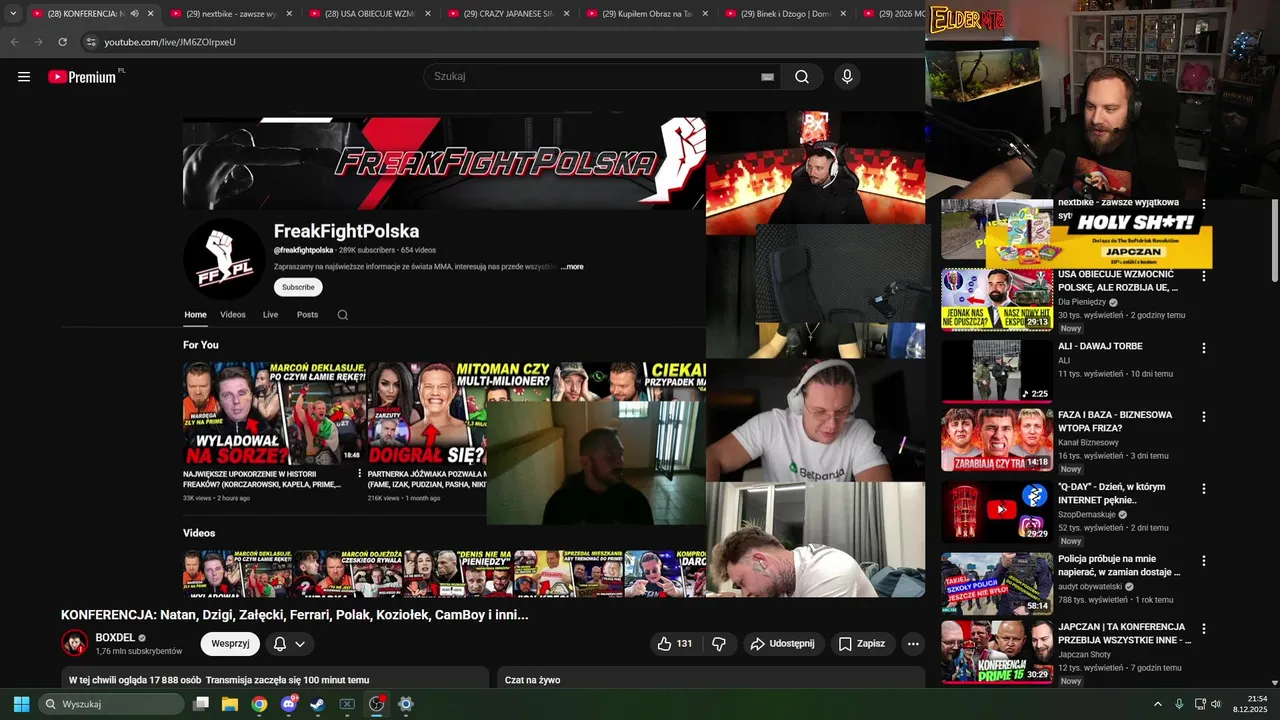This screenshot has height=720, width=1280.
Task: Open "Q-DAY" Dzień video title
Action: click(x=1111, y=493)
